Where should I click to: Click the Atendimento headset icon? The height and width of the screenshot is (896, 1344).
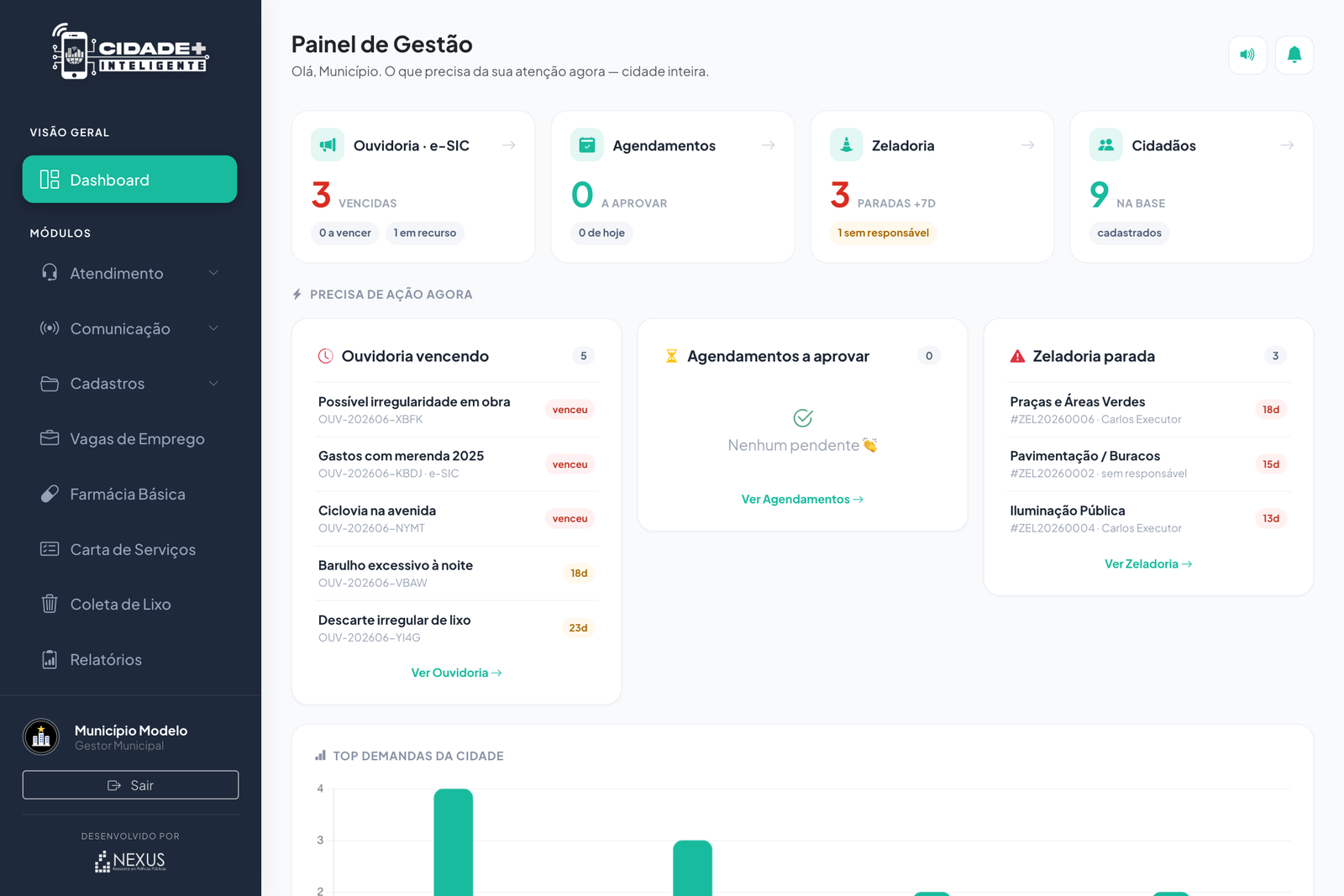50,273
